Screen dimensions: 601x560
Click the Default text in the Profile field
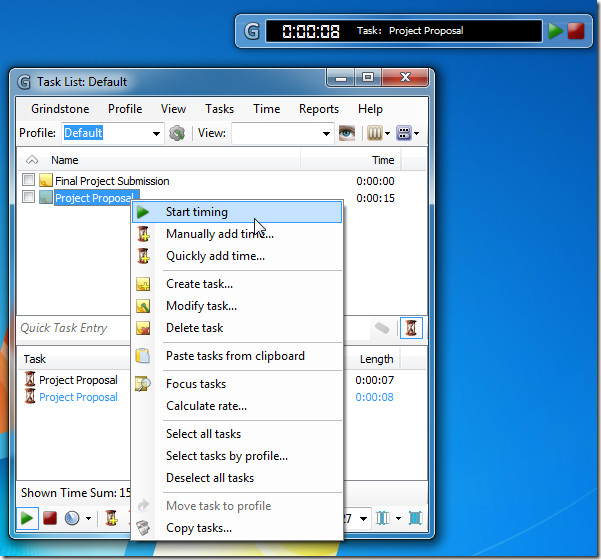click(83, 133)
